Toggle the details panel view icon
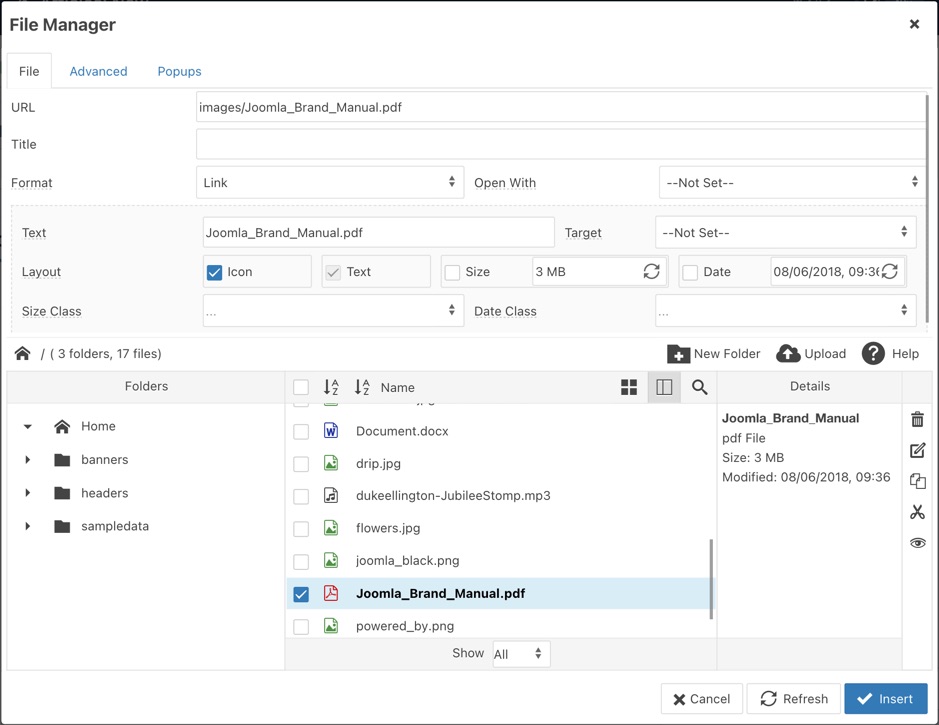Viewport: 939px width, 725px height. tap(664, 387)
